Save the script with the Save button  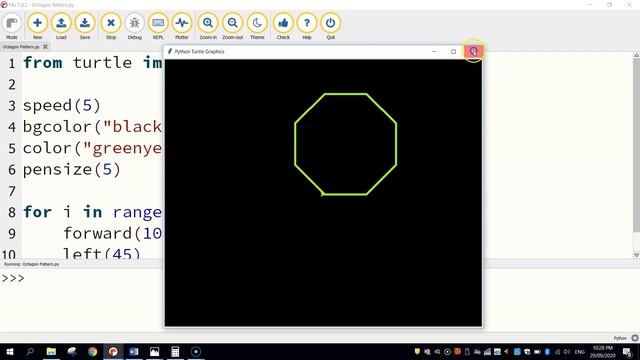coord(85,26)
